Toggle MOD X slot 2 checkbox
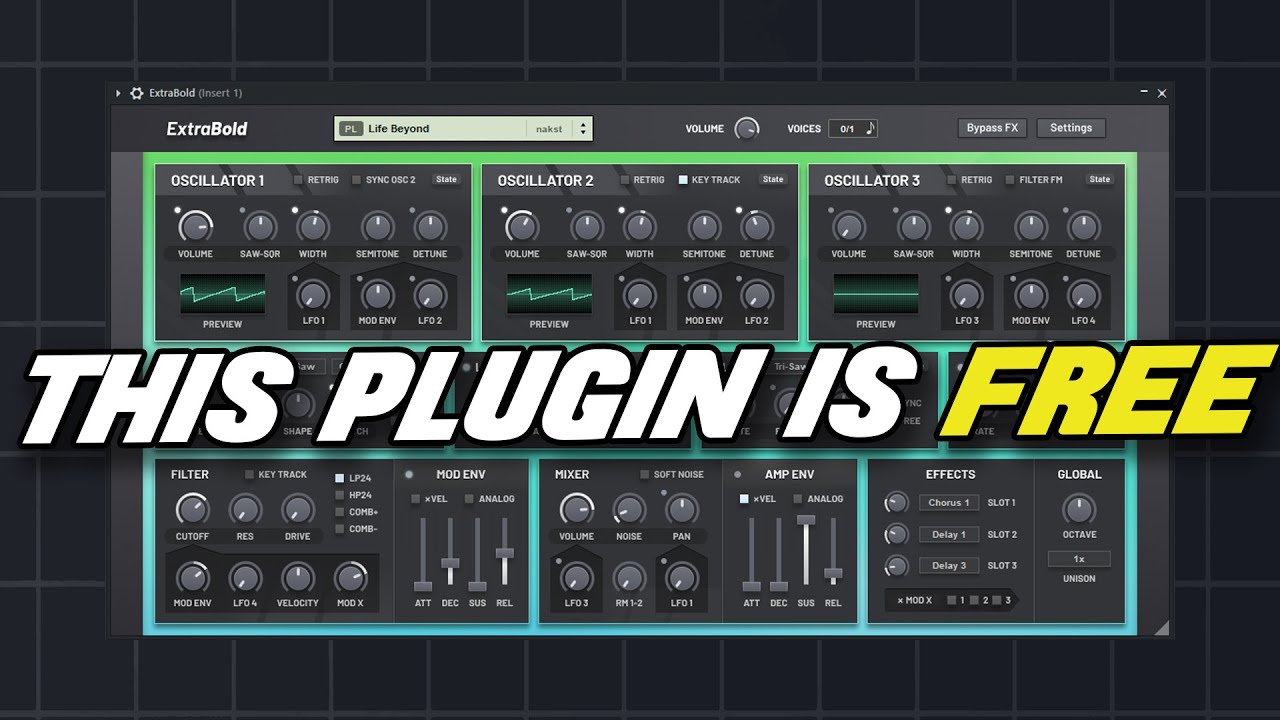 975,600
